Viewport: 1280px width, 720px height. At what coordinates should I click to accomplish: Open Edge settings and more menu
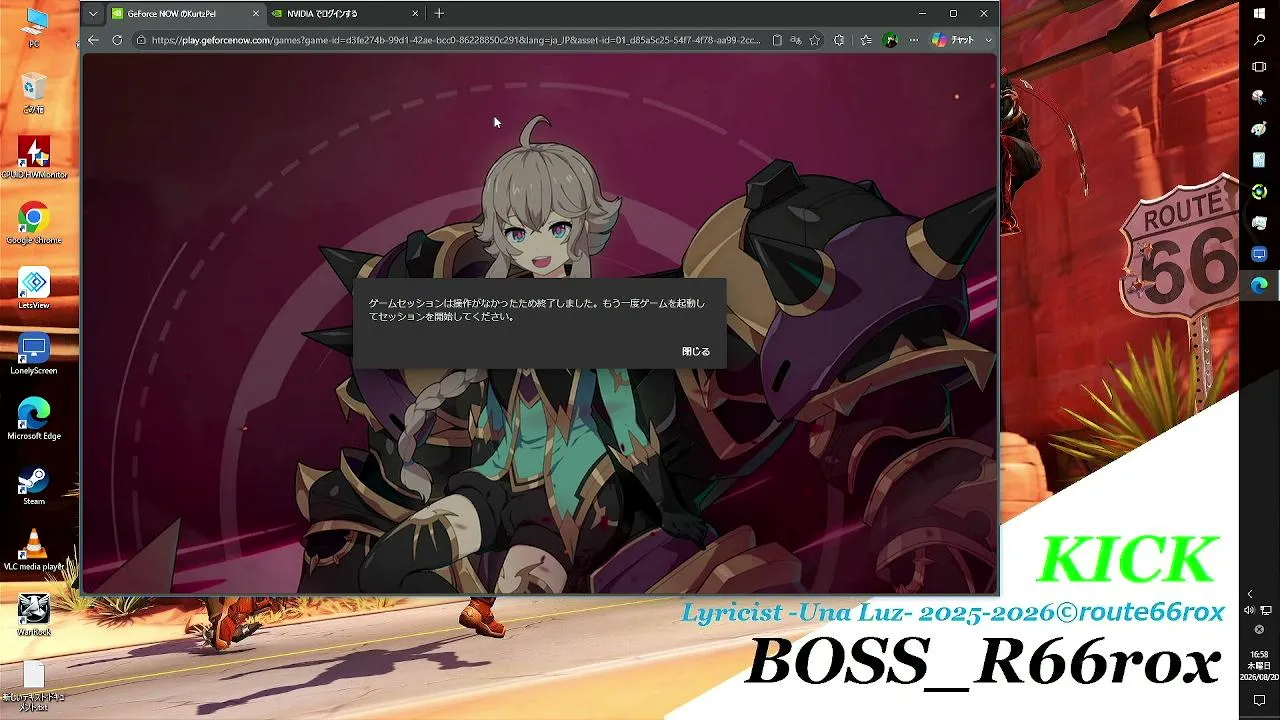coord(913,40)
